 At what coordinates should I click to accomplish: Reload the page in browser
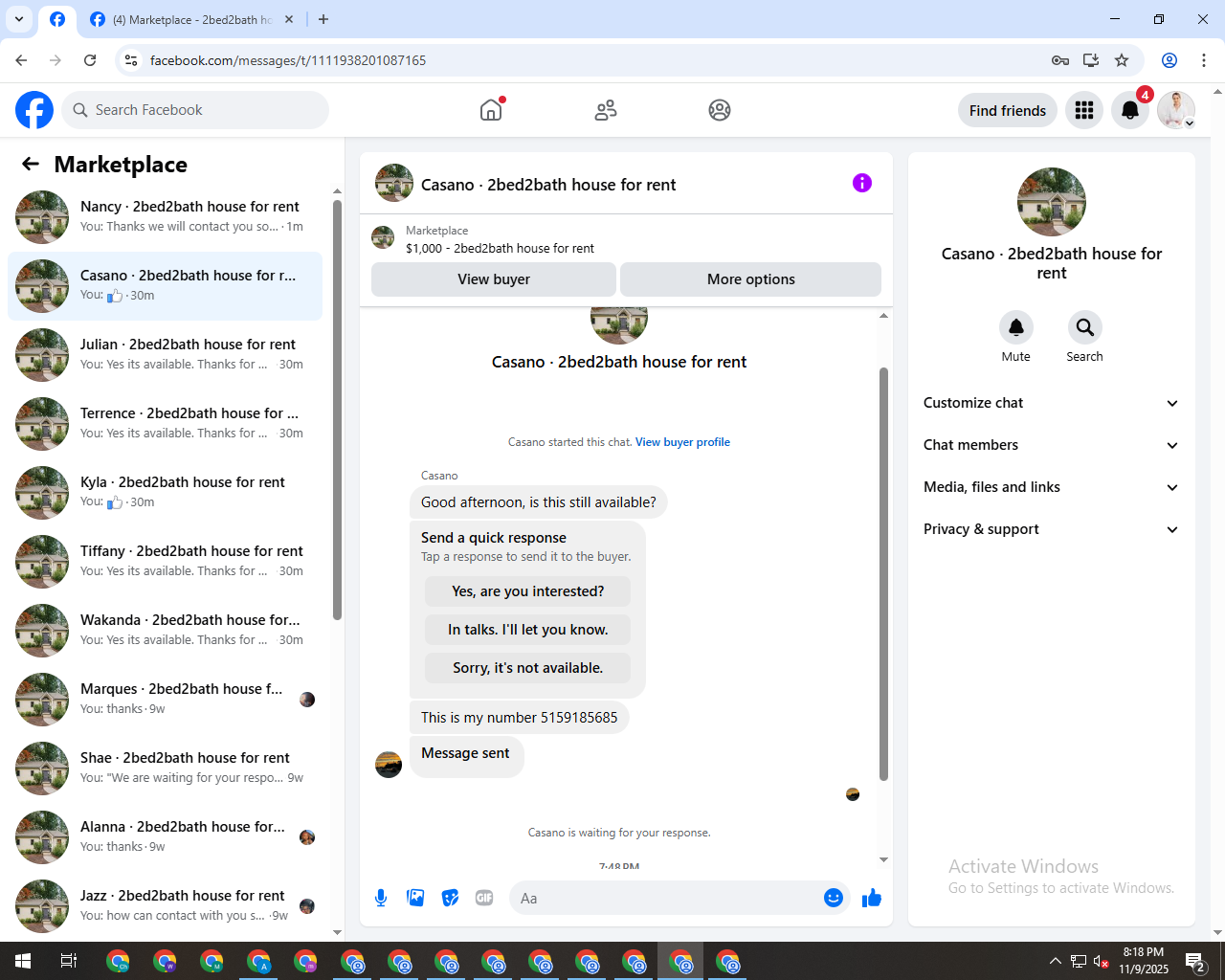[x=90, y=60]
